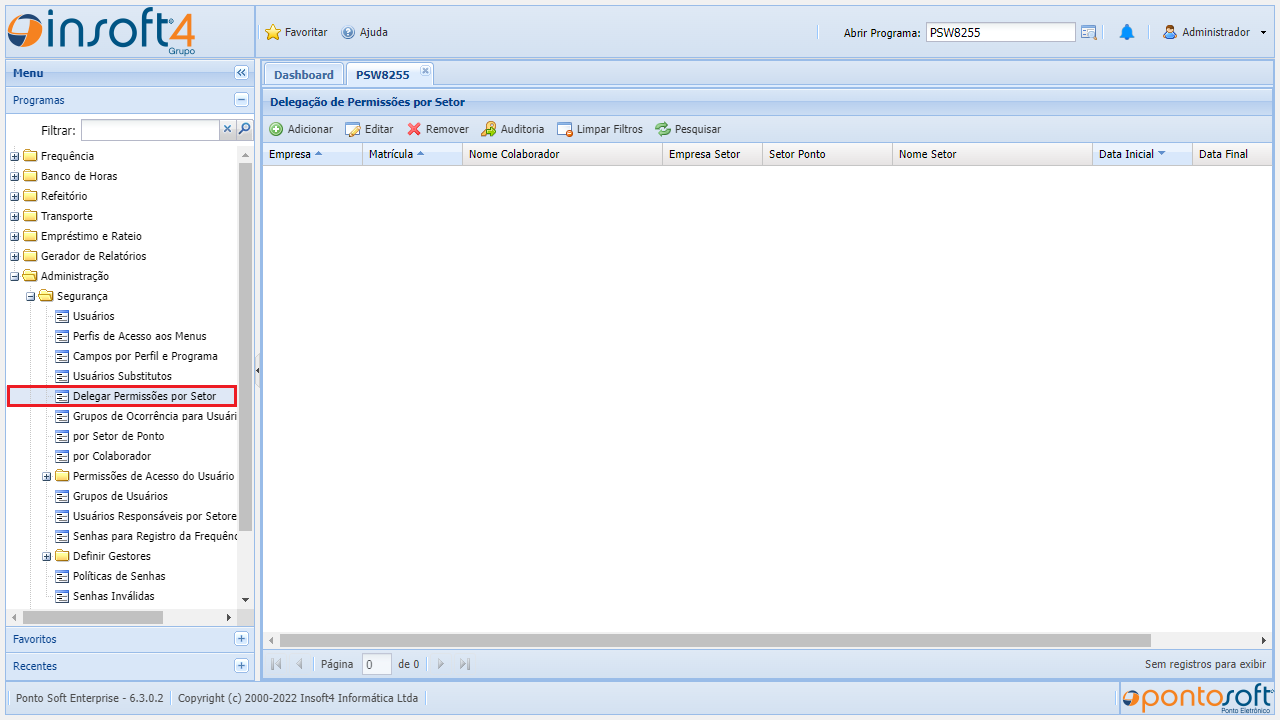
Task: Expand the Frequência folder
Action: click(x=15, y=156)
